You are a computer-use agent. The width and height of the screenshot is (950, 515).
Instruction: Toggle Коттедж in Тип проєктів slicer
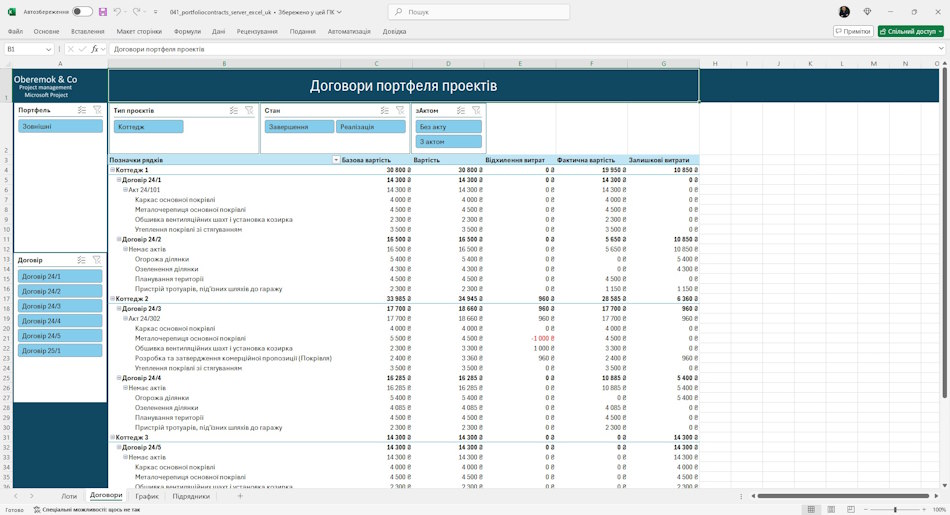pos(148,127)
